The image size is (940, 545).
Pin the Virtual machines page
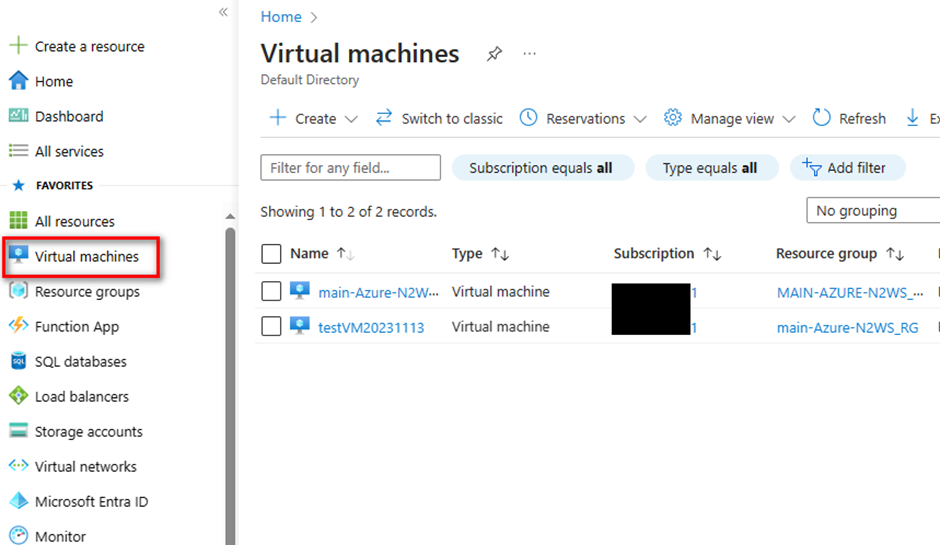[494, 54]
